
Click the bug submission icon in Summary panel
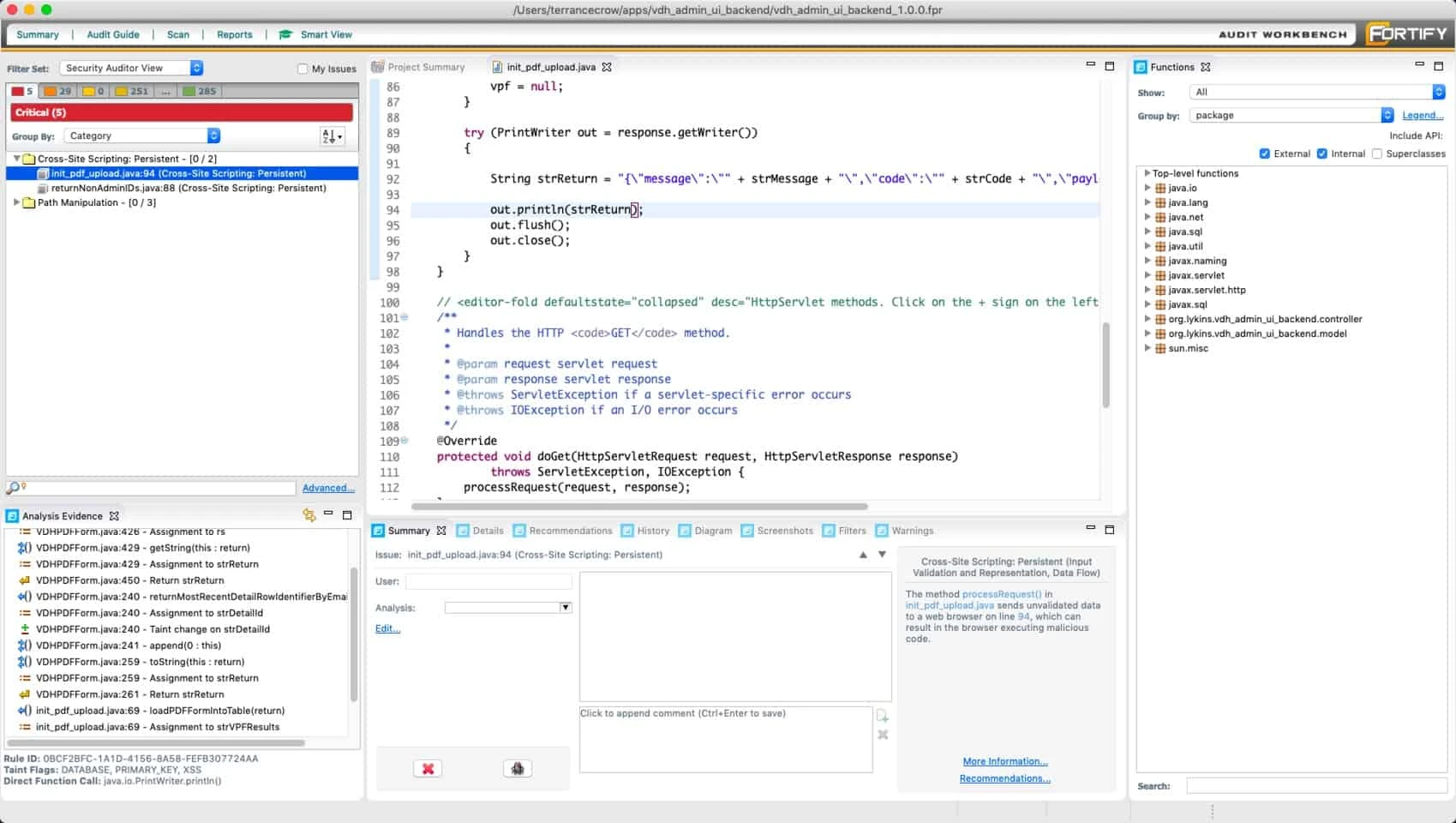tap(517, 768)
